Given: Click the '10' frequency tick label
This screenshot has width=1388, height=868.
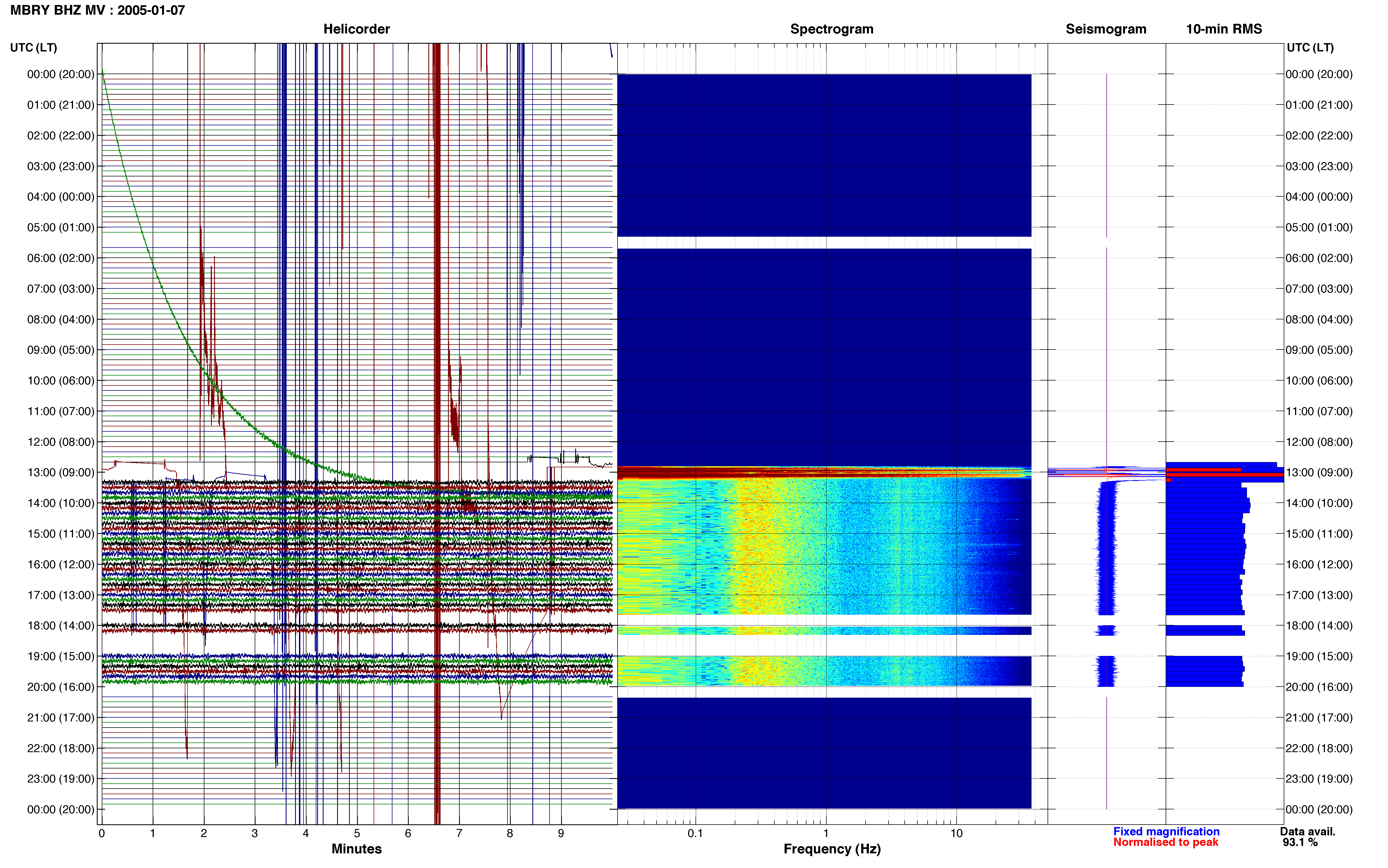Looking at the screenshot, I should (x=956, y=833).
